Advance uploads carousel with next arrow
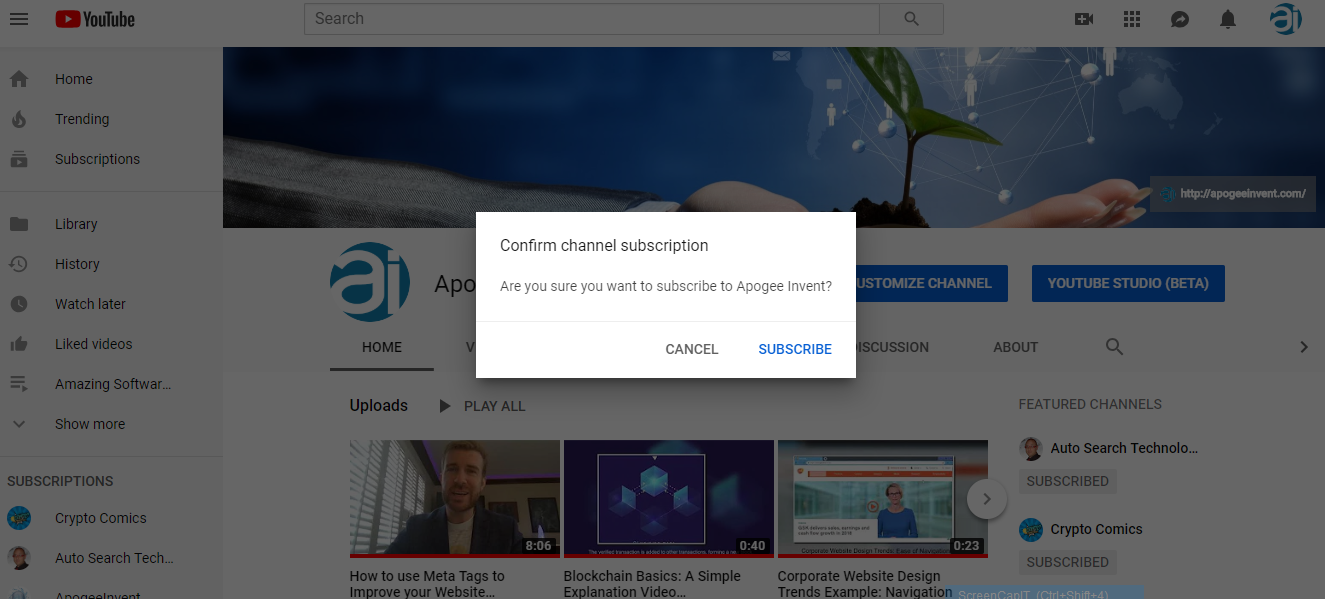The width and height of the screenshot is (1325, 599). tap(987, 498)
